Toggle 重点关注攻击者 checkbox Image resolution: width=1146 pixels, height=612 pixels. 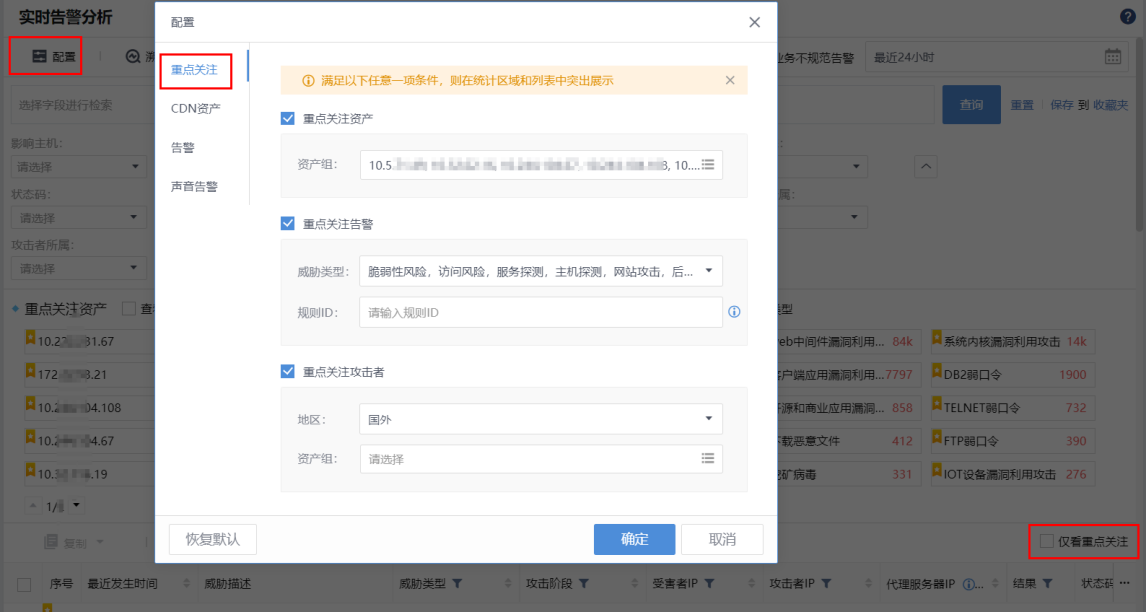point(288,371)
